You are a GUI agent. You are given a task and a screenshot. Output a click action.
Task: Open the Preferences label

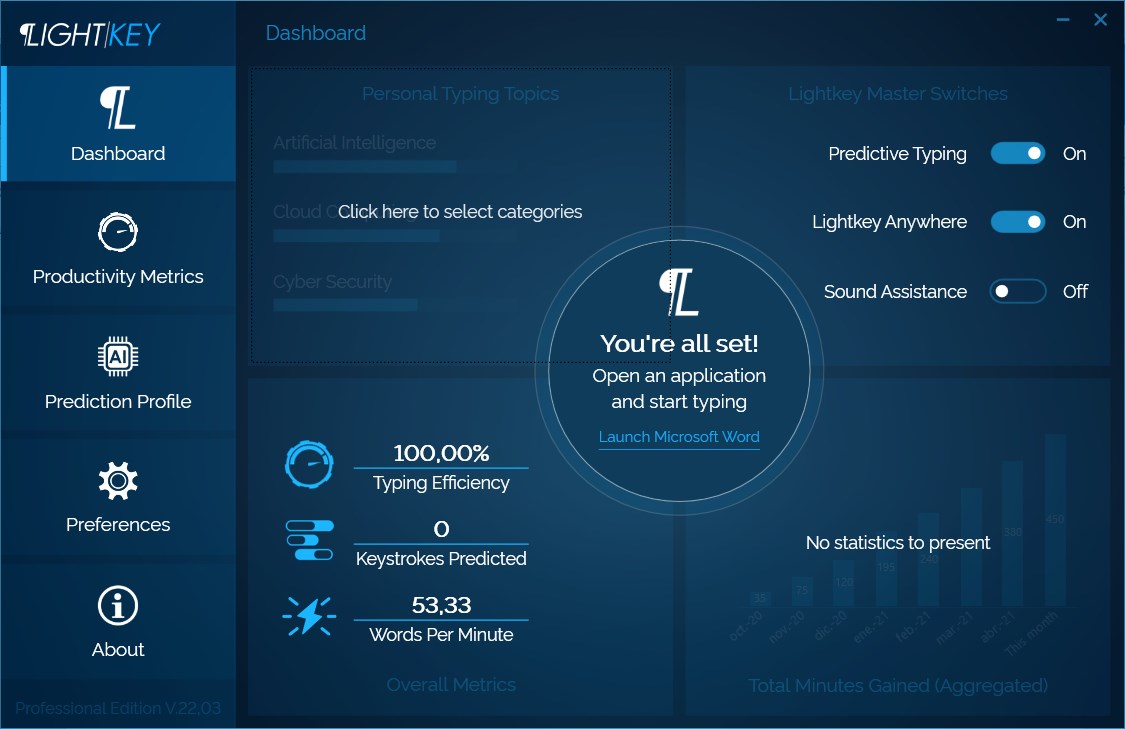tap(118, 525)
